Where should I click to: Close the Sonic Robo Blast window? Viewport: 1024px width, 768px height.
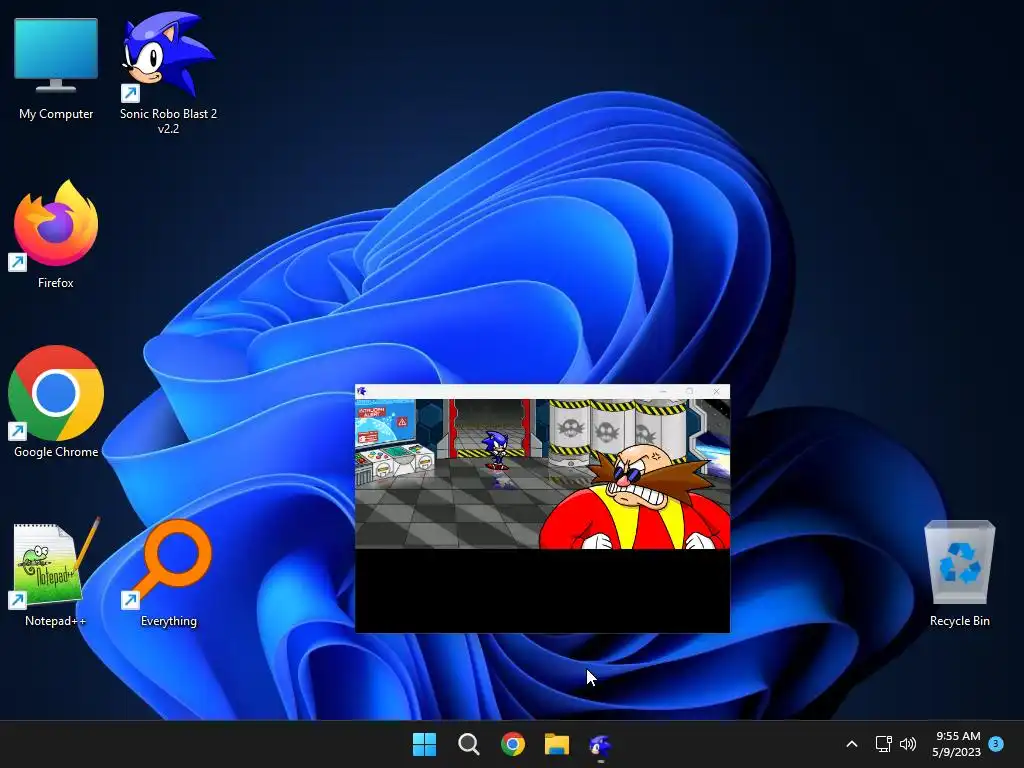pyautogui.click(x=716, y=391)
